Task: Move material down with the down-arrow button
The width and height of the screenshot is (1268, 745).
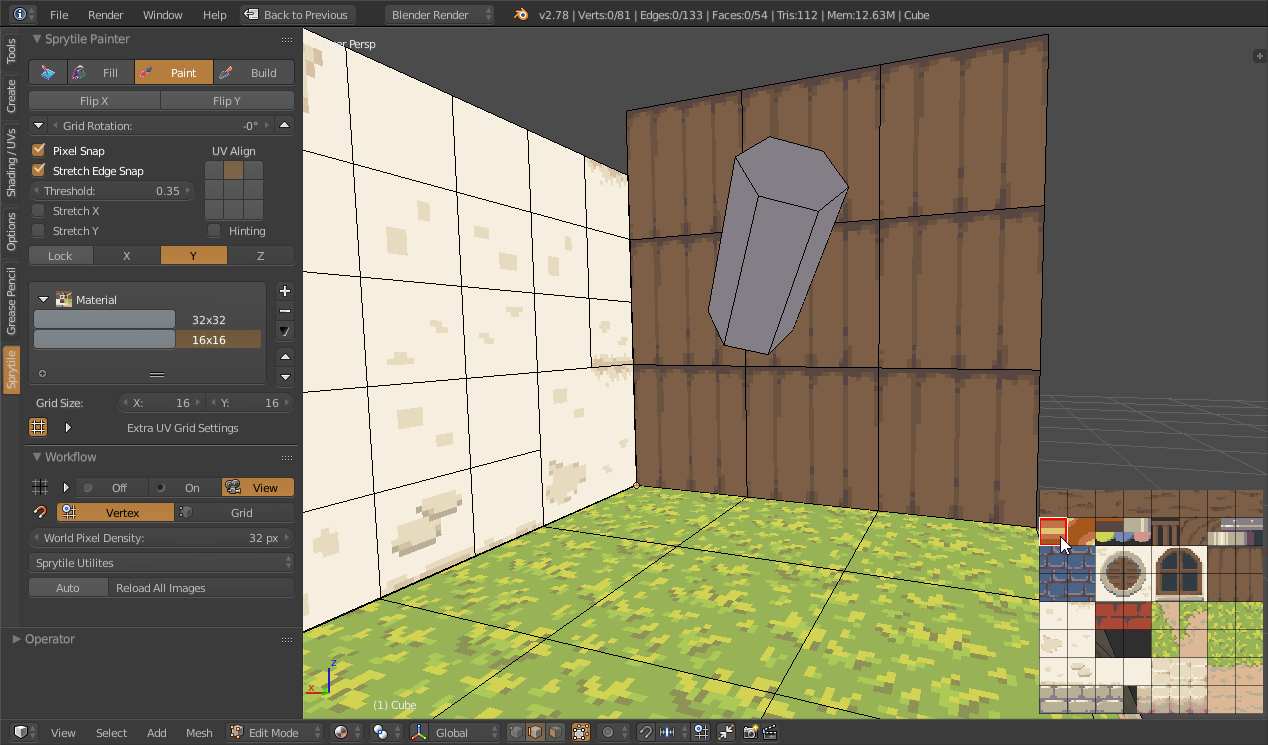Action: tap(285, 377)
